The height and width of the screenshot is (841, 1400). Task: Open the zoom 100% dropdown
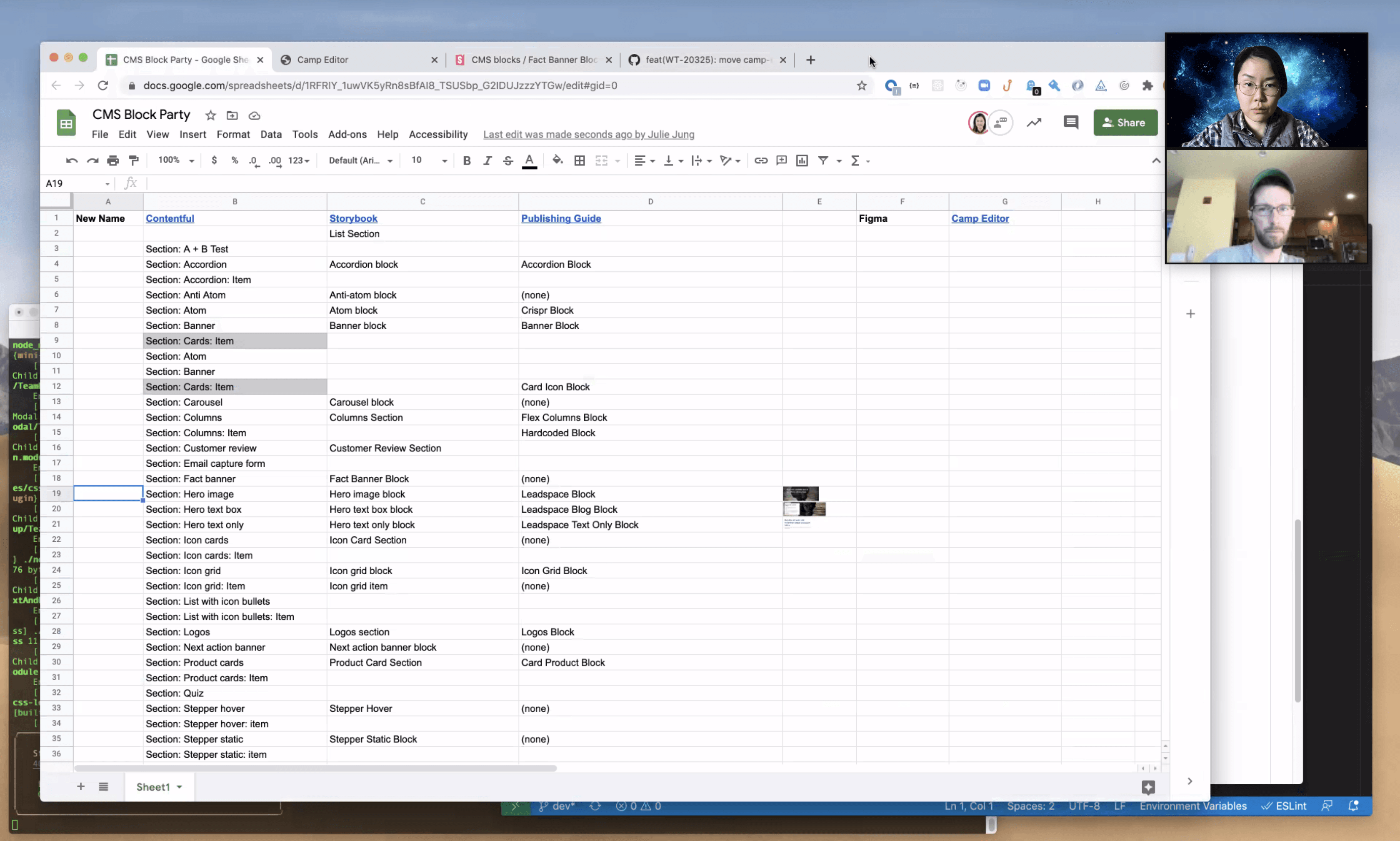[176, 160]
